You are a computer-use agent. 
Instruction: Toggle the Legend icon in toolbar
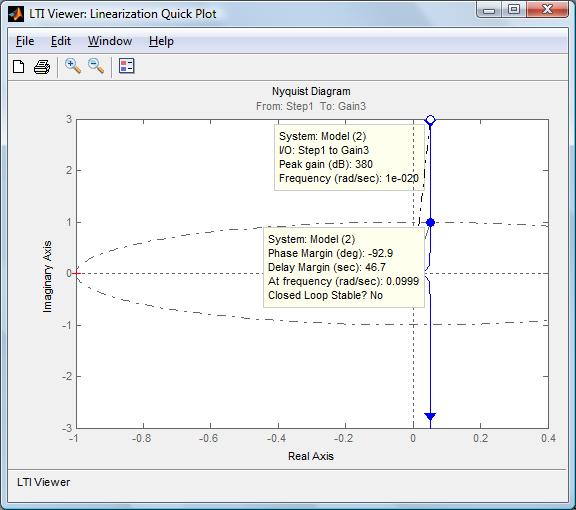[x=127, y=66]
